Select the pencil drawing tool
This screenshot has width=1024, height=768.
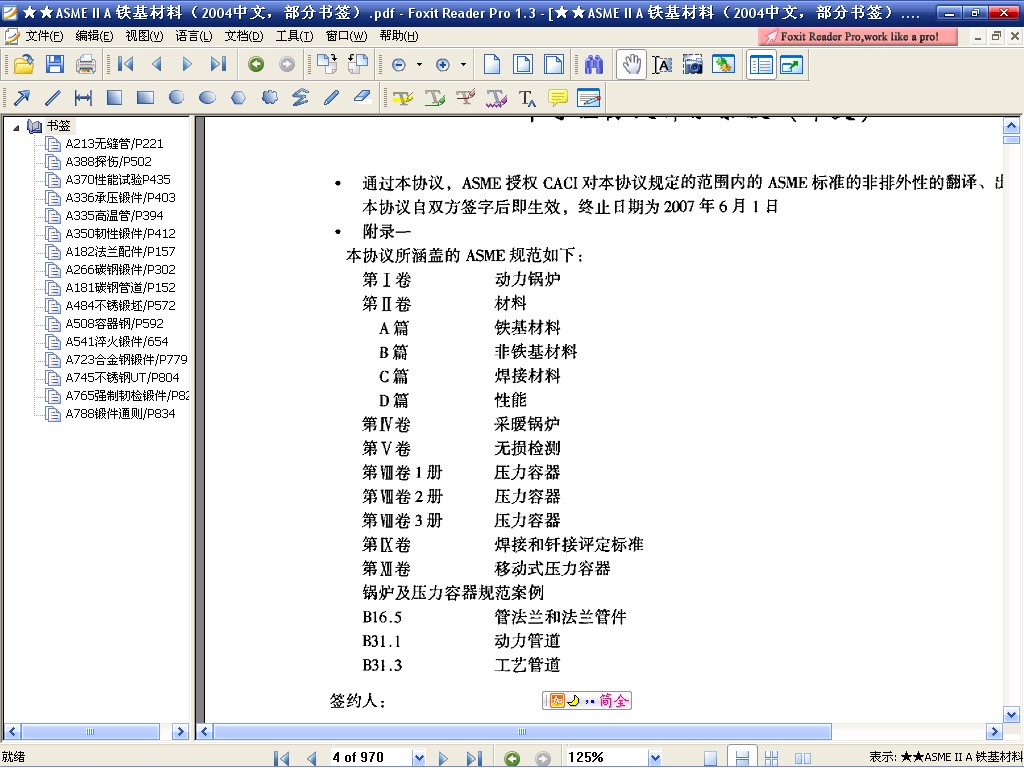332,98
